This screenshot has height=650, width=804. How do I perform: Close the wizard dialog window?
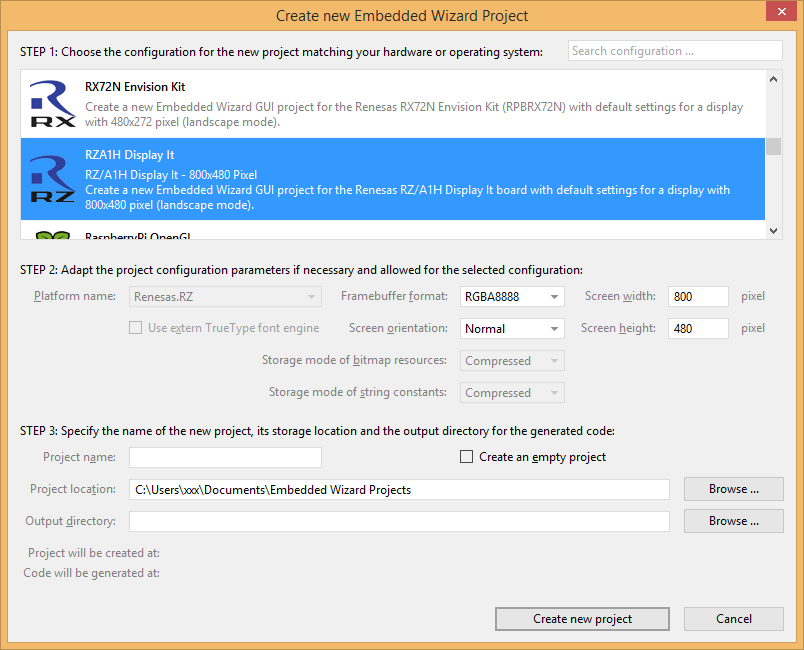[x=779, y=12]
